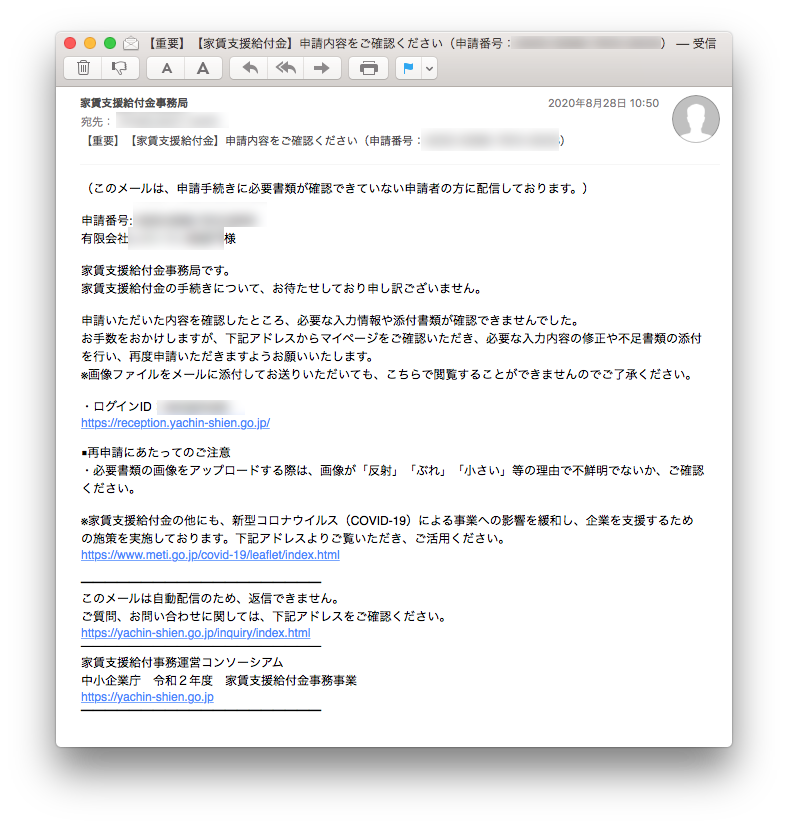The height and width of the screenshot is (827, 788).
Task: Open the yachin-shien.go.jp homepage link in signature
Action: click(147, 697)
